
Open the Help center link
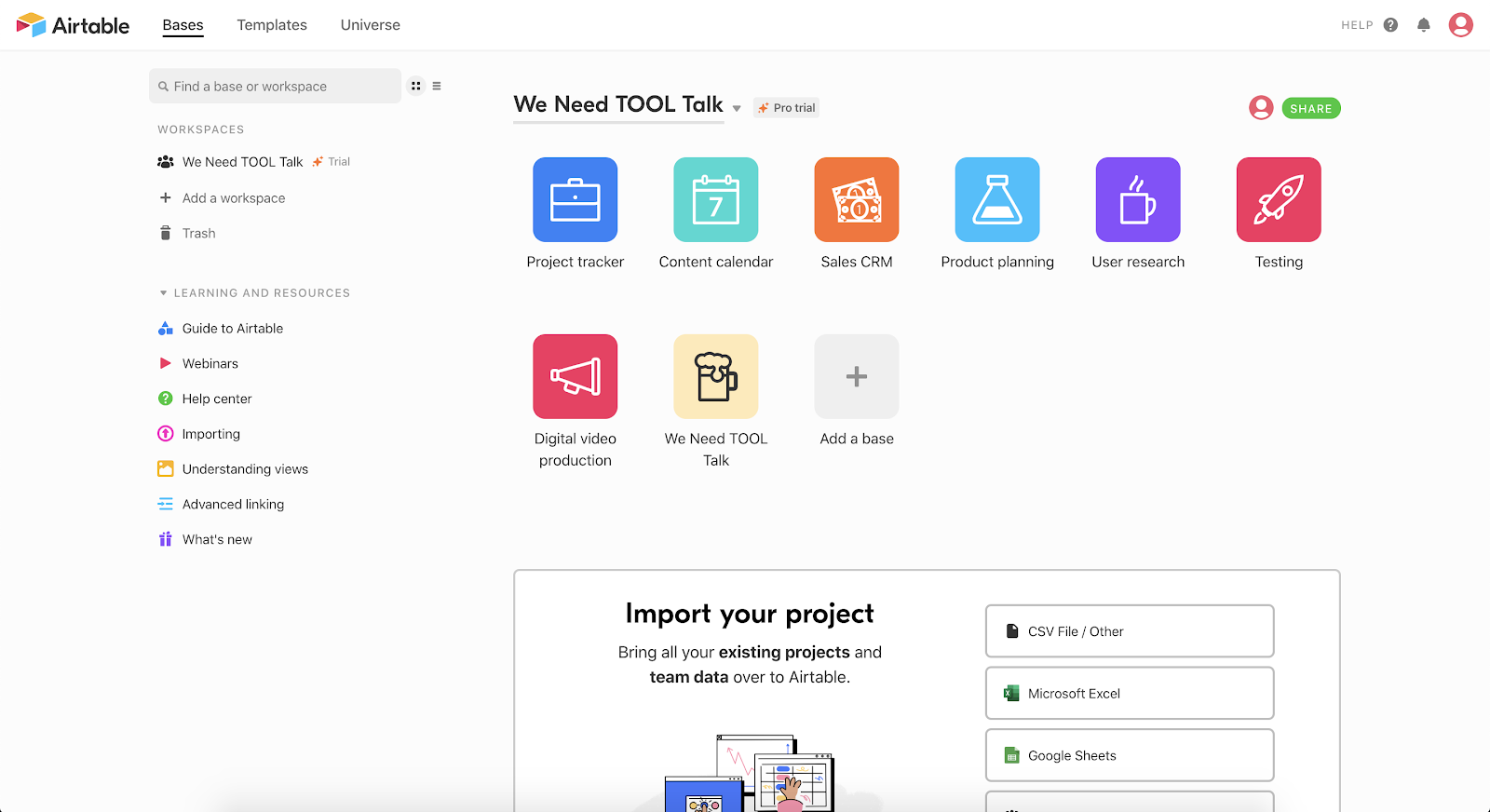[217, 399]
